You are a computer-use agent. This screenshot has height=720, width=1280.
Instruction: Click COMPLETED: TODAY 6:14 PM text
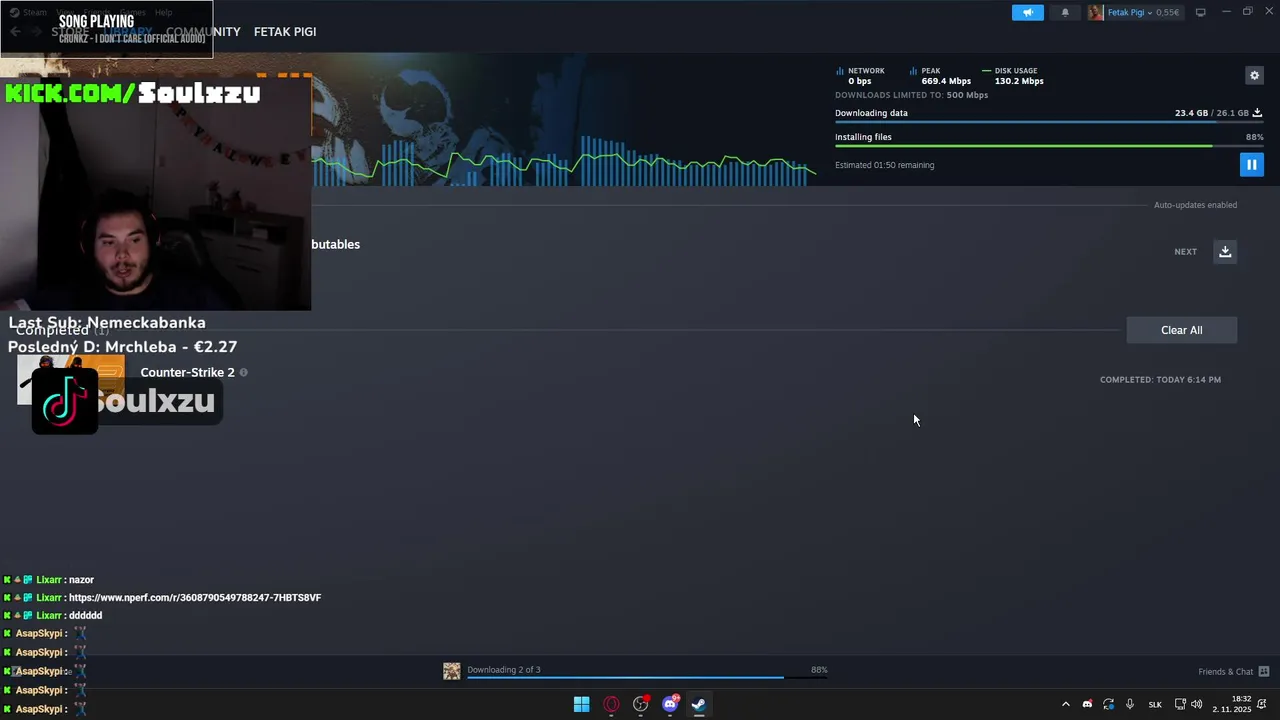pos(1160,380)
